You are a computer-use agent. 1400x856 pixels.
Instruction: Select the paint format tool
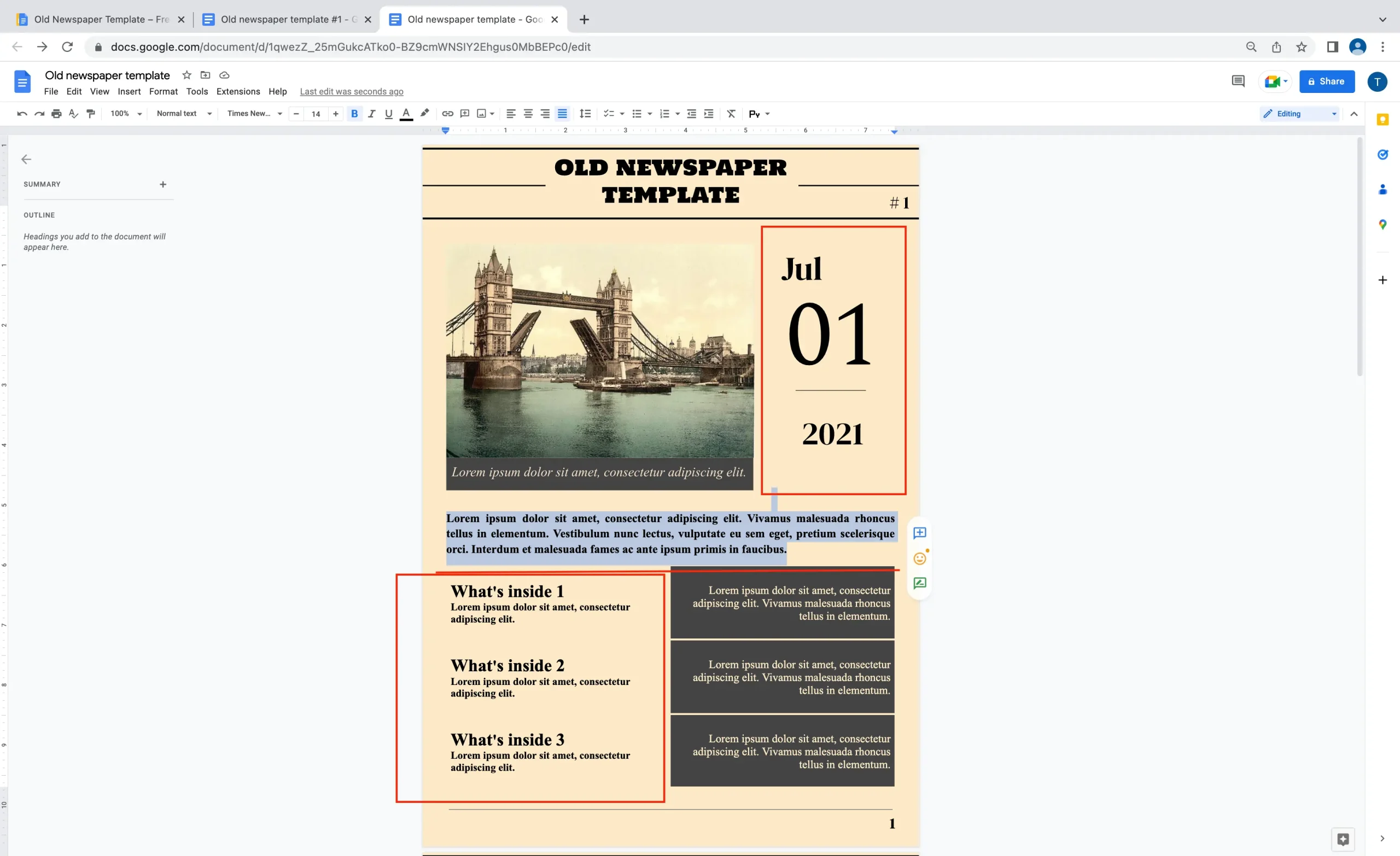tap(90, 114)
